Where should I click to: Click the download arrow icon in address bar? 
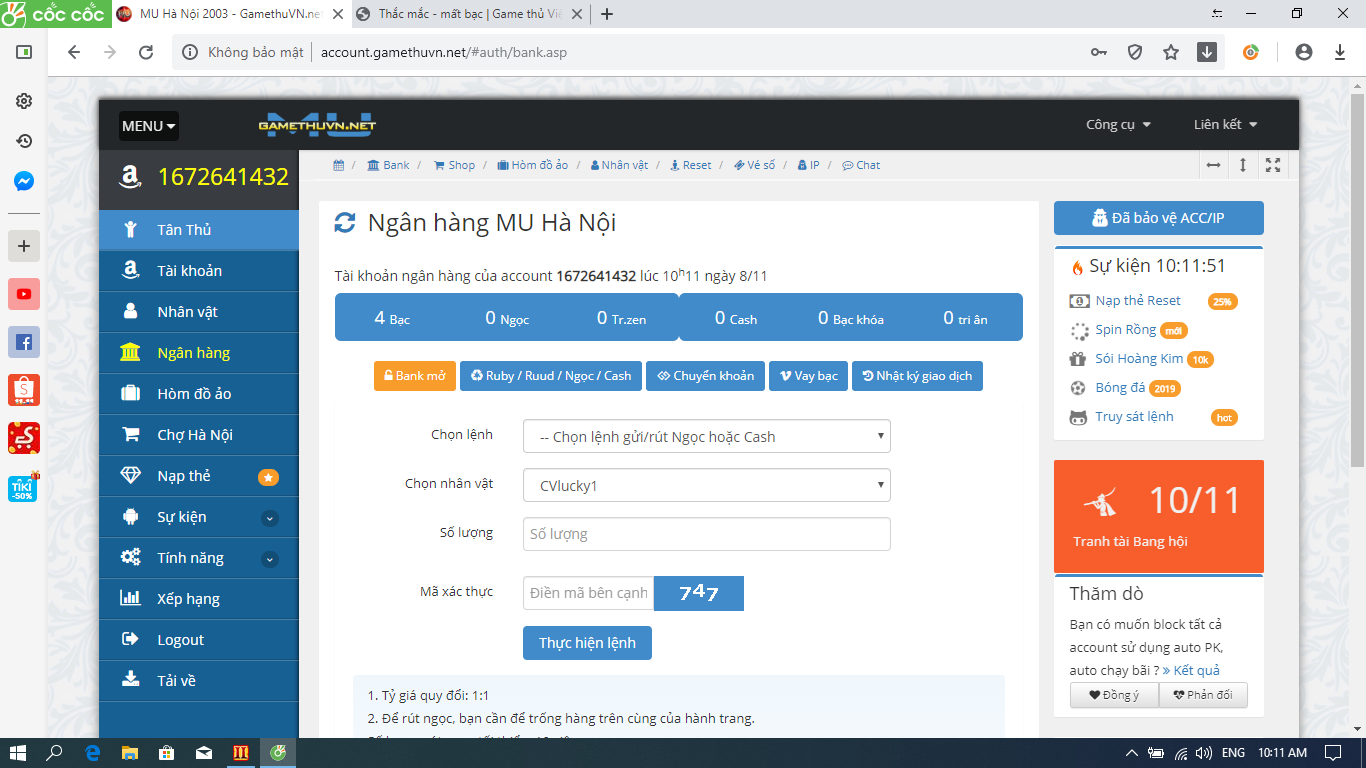coord(1207,53)
